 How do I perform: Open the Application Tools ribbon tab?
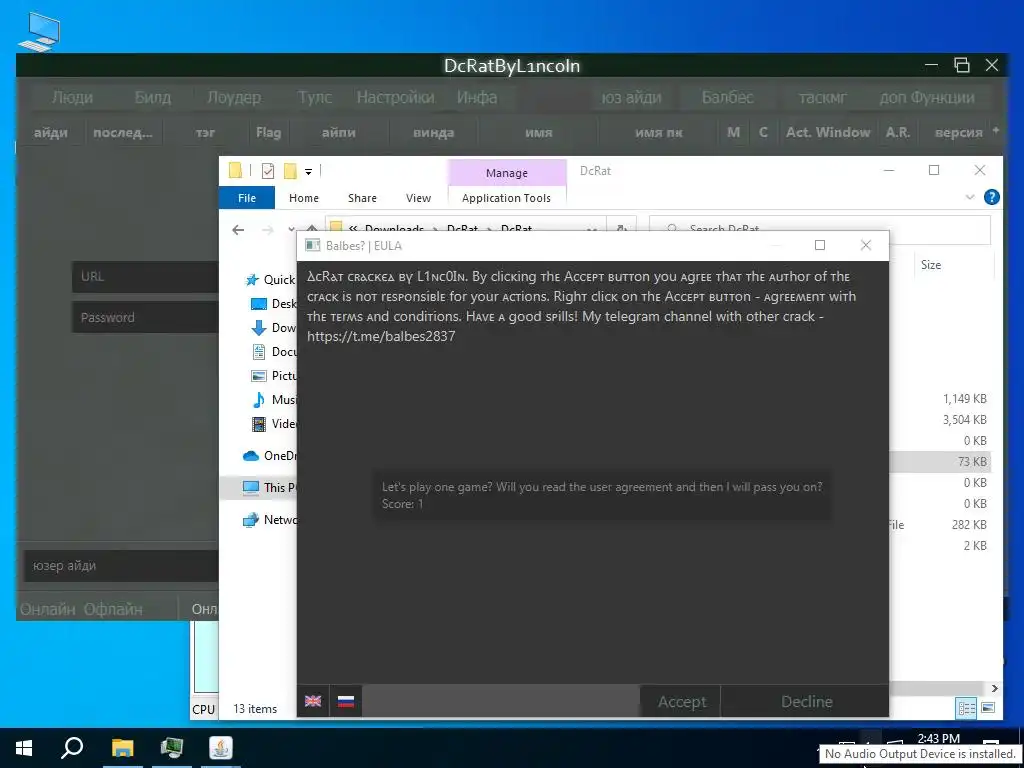click(x=506, y=198)
